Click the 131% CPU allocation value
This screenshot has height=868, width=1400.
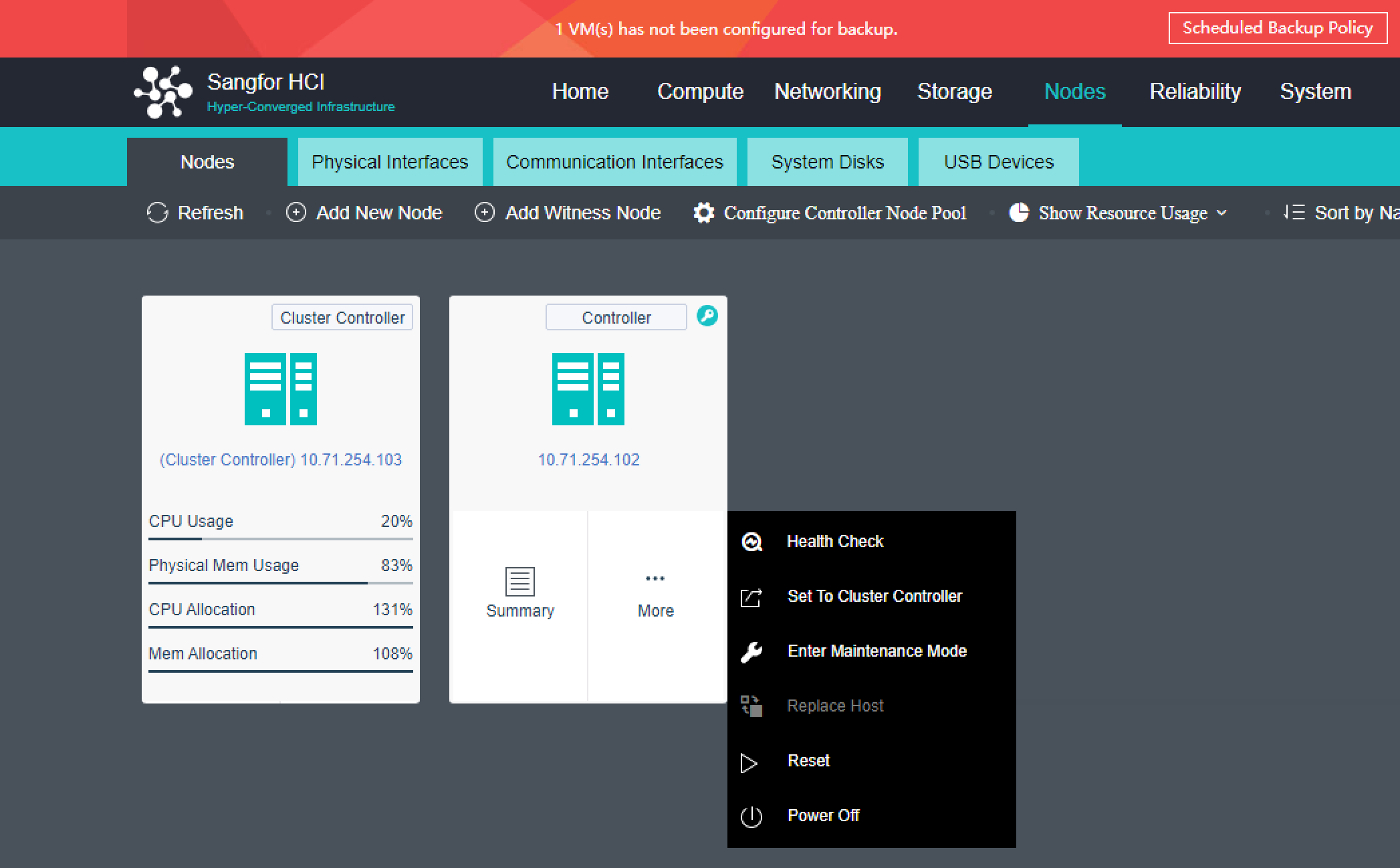pos(392,609)
